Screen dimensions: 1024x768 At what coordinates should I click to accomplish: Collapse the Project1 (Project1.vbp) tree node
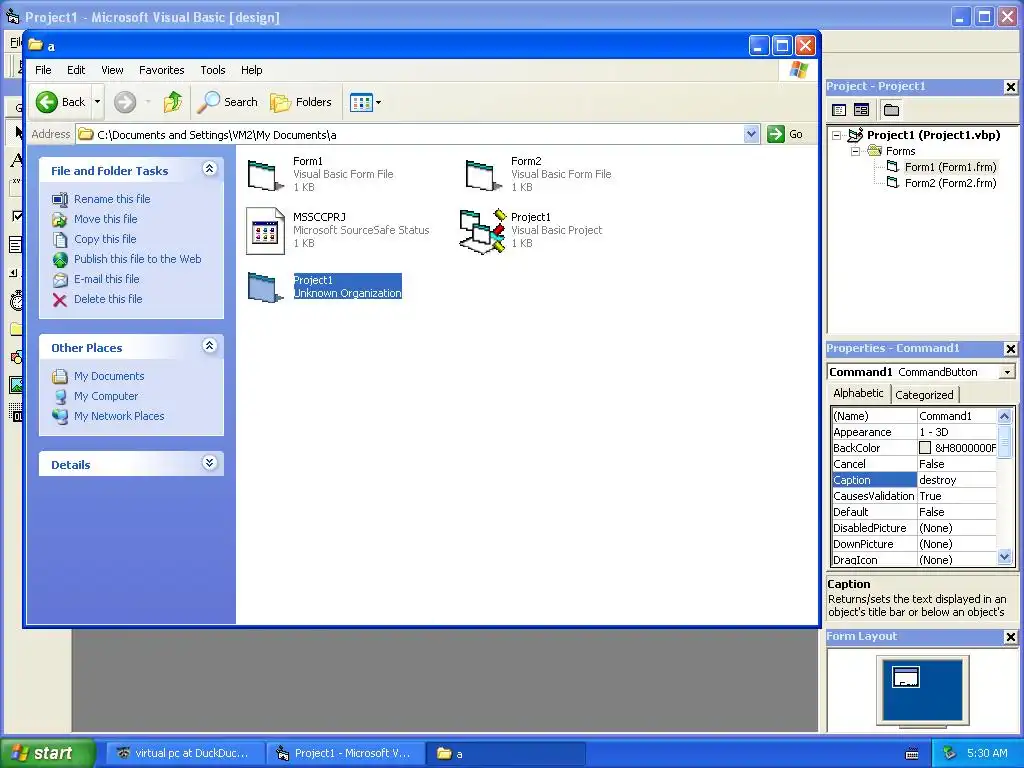(x=837, y=135)
